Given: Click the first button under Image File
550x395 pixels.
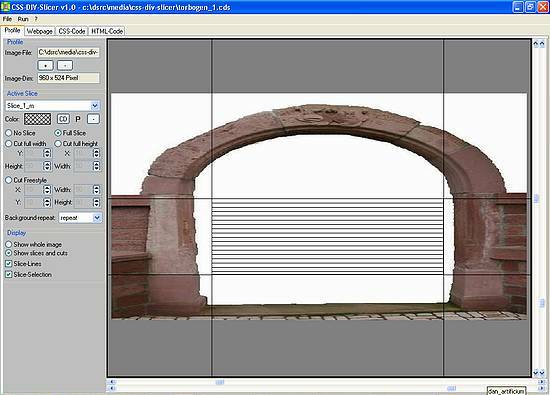Looking at the screenshot, I should pyautogui.click(x=45, y=65).
